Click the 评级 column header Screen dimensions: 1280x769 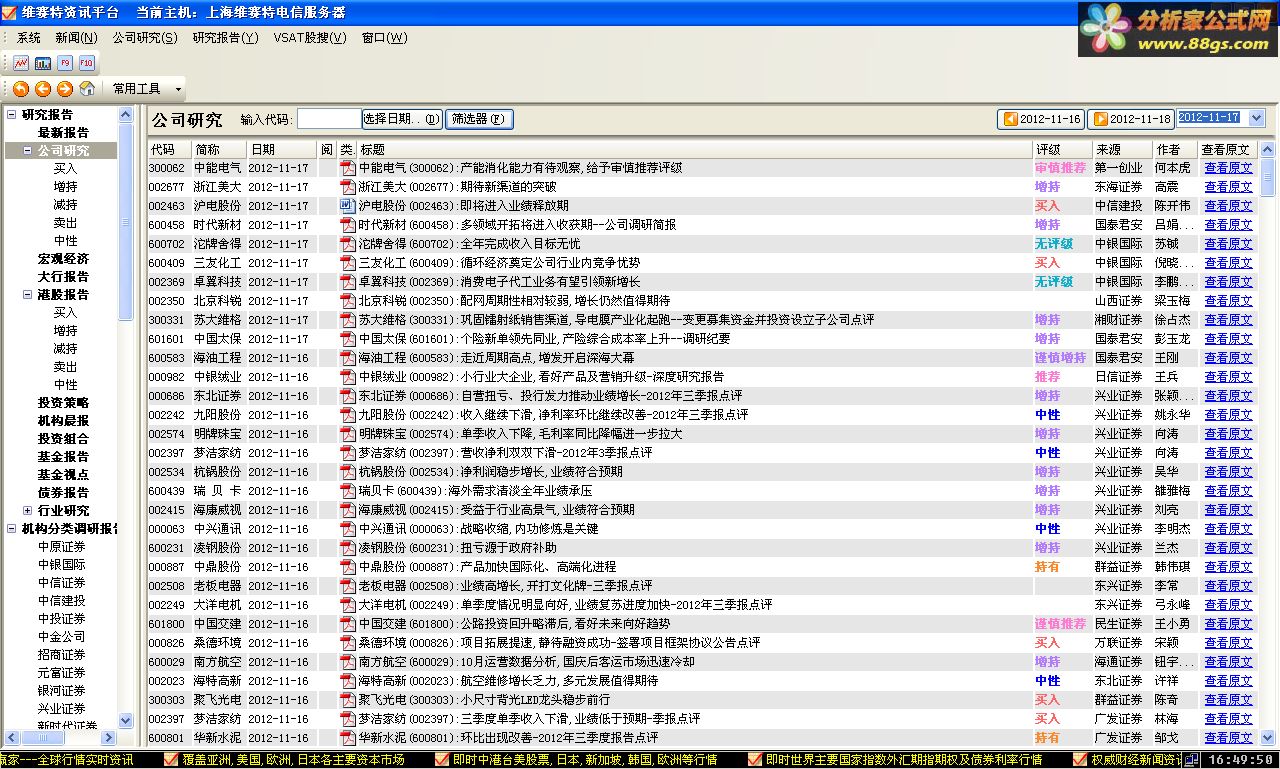pyautogui.click(x=1061, y=149)
